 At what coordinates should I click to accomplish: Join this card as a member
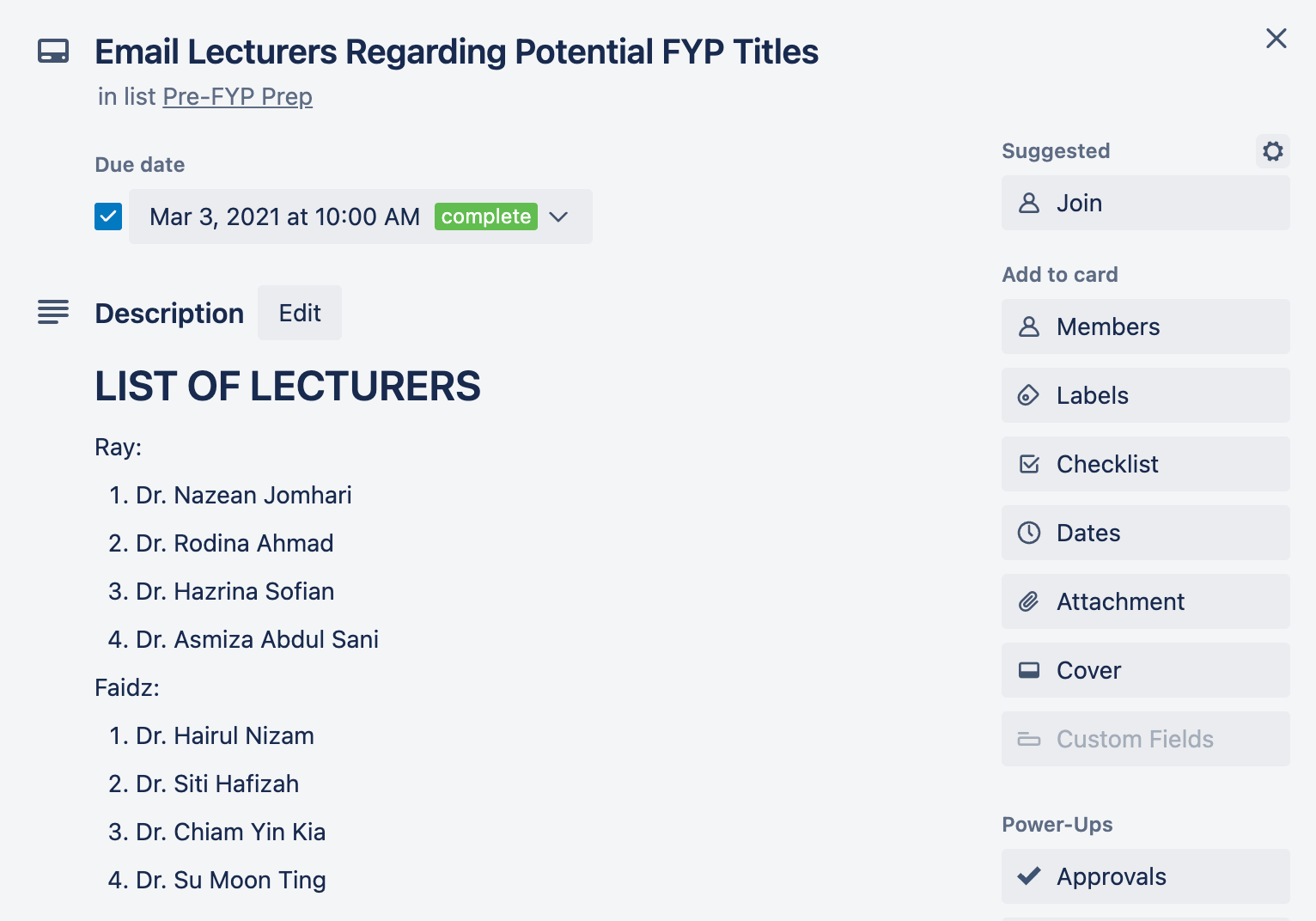pyautogui.click(x=1145, y=203)
